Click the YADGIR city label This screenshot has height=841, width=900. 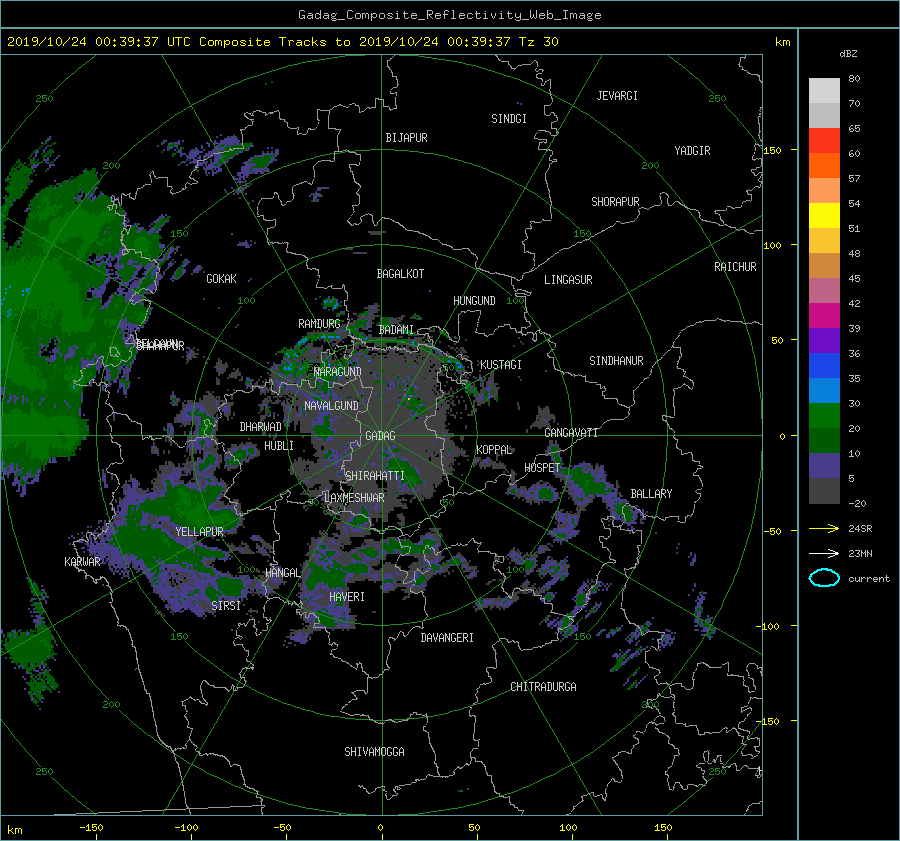pyautogui.click(x=692, y=151)
